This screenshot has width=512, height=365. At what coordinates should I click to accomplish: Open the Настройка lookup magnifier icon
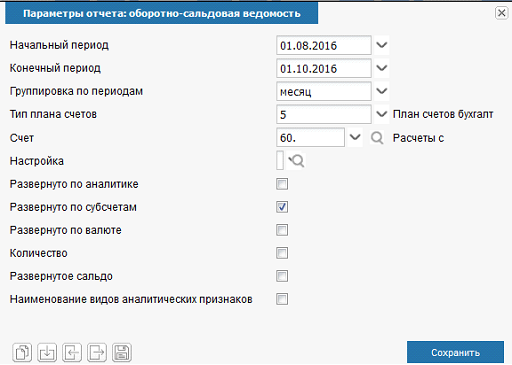[296, 161]
